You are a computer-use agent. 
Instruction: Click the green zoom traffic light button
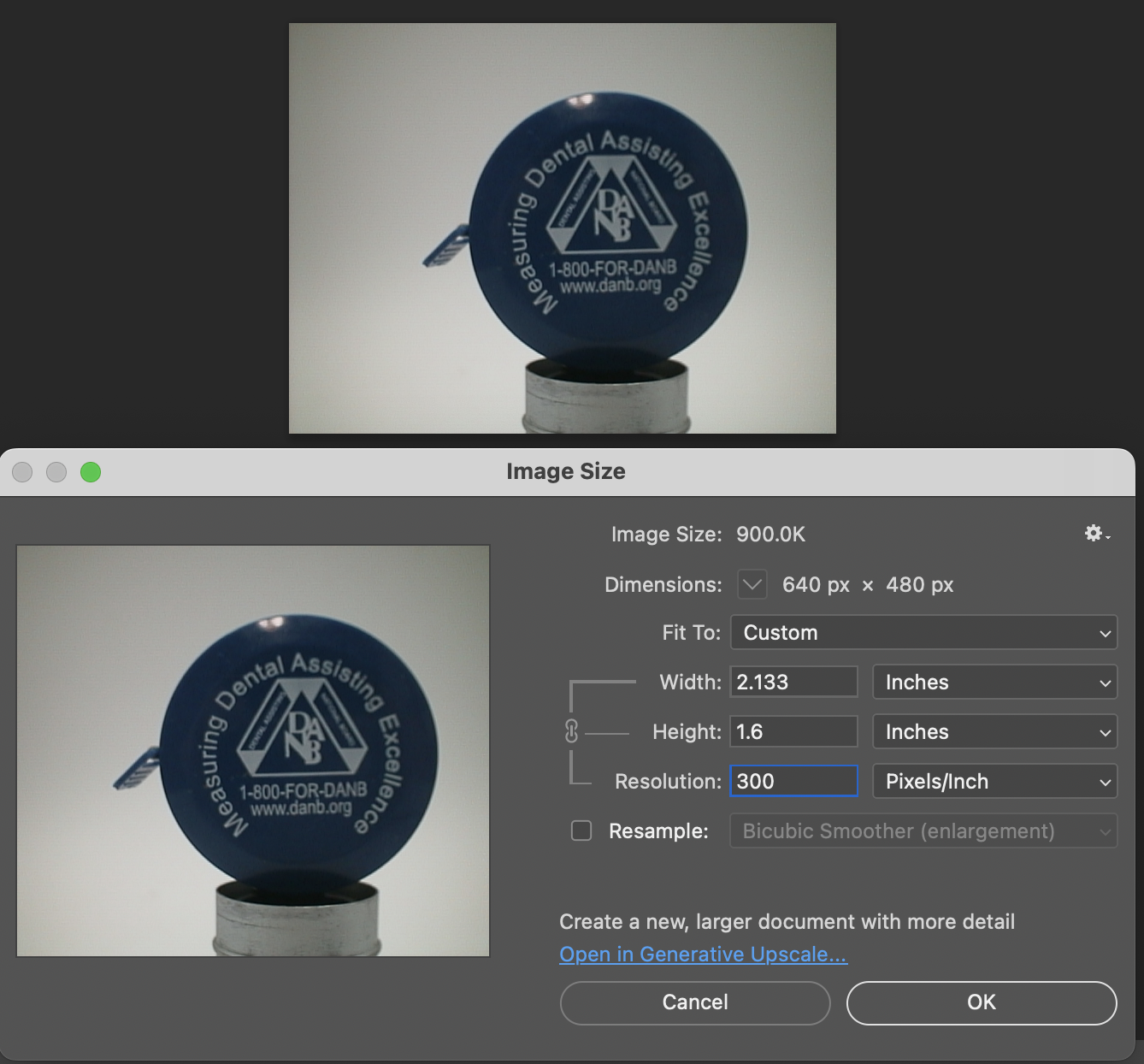click(89, 472)
